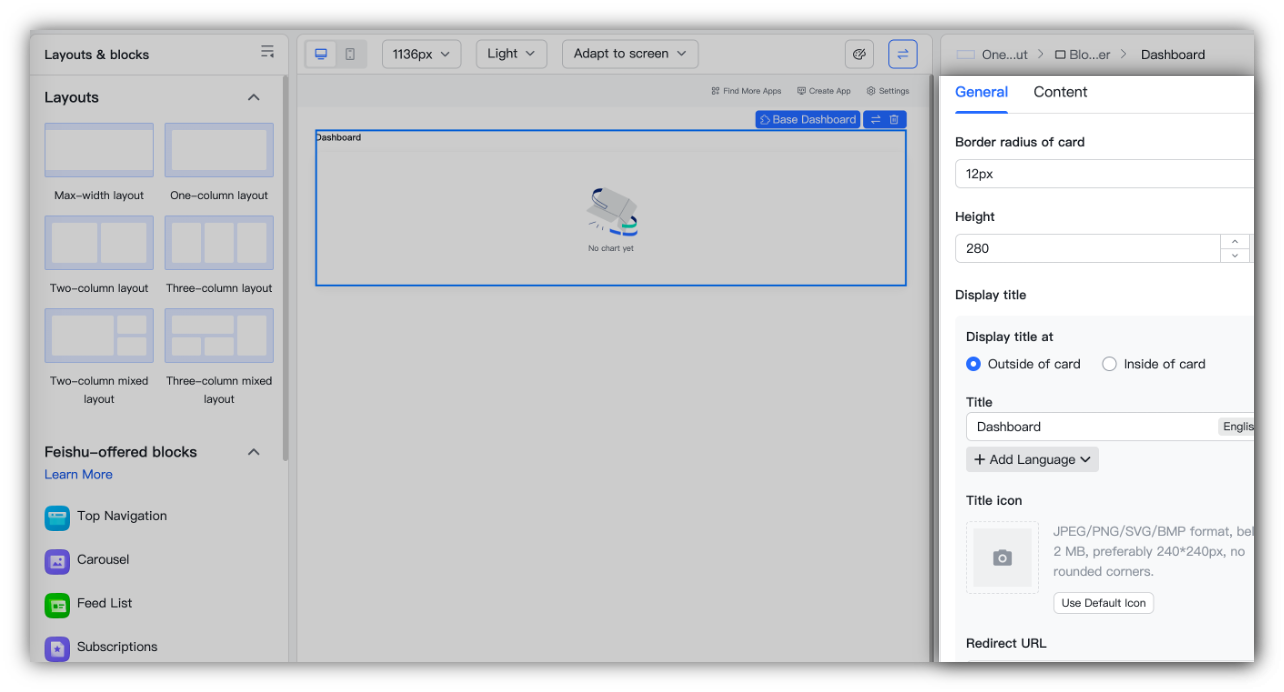This screenshot has height=692, width=1284.
Task: Click the Layouts & blocks list icon
Action: [267, 52]
